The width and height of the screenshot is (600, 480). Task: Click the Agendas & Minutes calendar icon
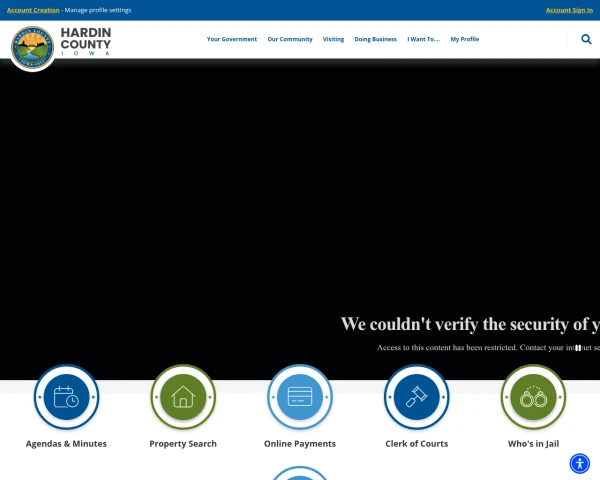pos(67,397)
